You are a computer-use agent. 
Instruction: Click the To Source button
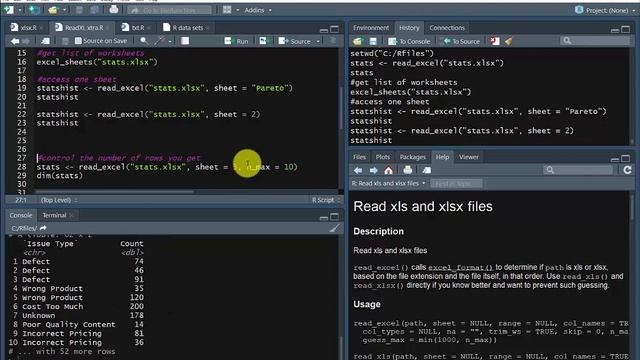462,41
